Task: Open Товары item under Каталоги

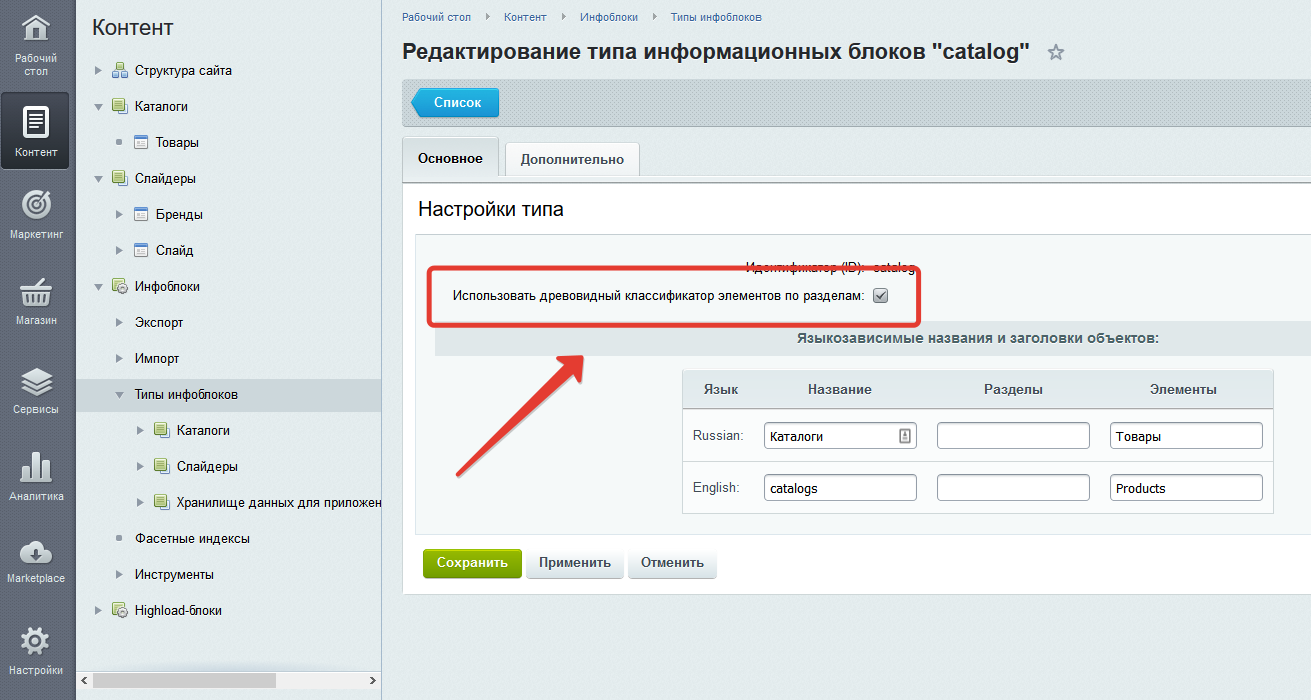Action: 177,142
